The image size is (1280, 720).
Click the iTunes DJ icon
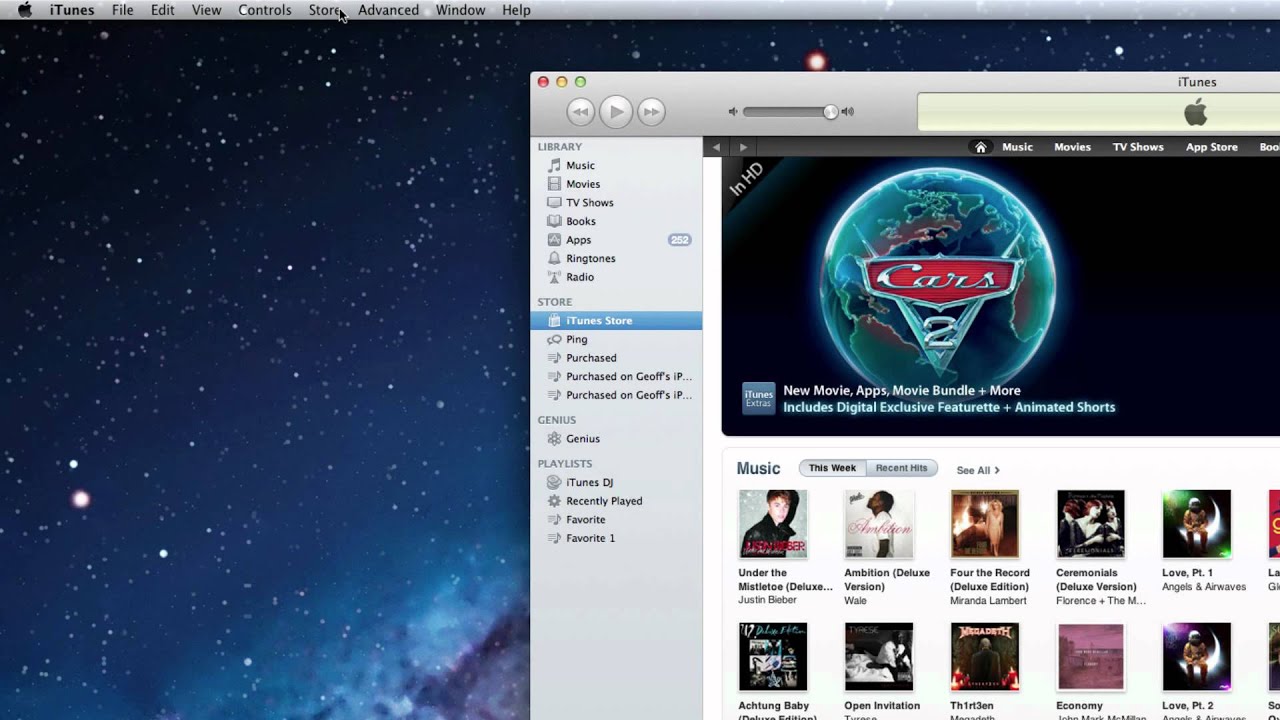(554, 482)
